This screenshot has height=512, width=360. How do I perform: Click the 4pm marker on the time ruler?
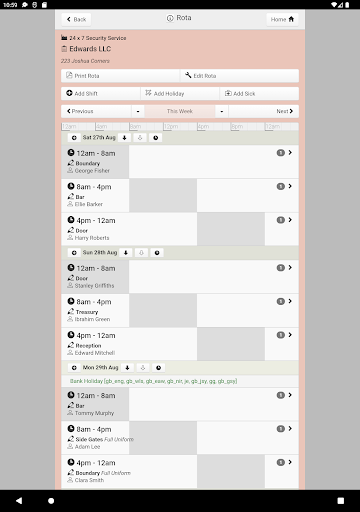click(203, 127)
